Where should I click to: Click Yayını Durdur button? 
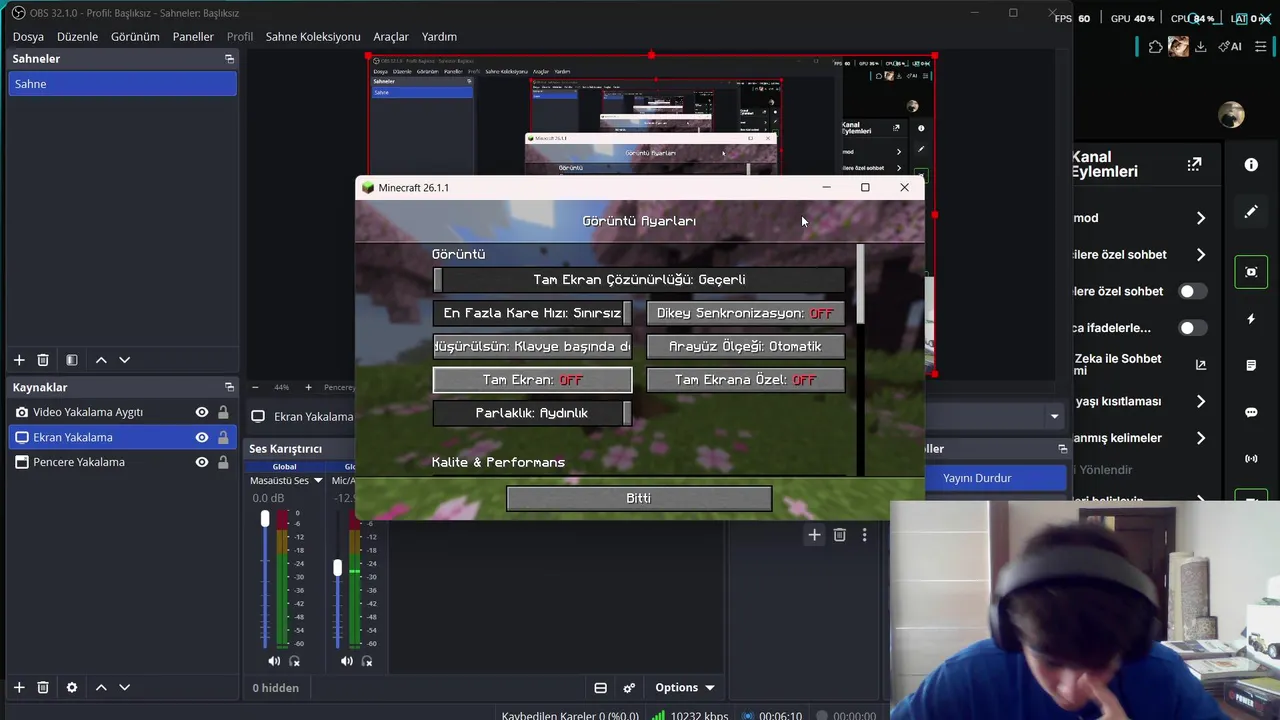point(977,478)
